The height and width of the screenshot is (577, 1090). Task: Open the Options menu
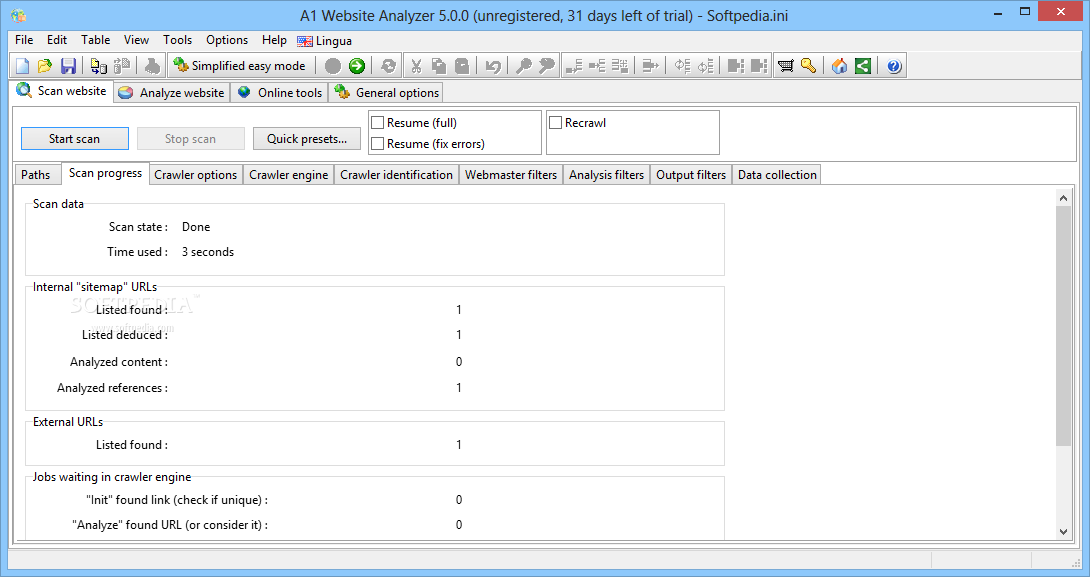[x=227, y=40]
